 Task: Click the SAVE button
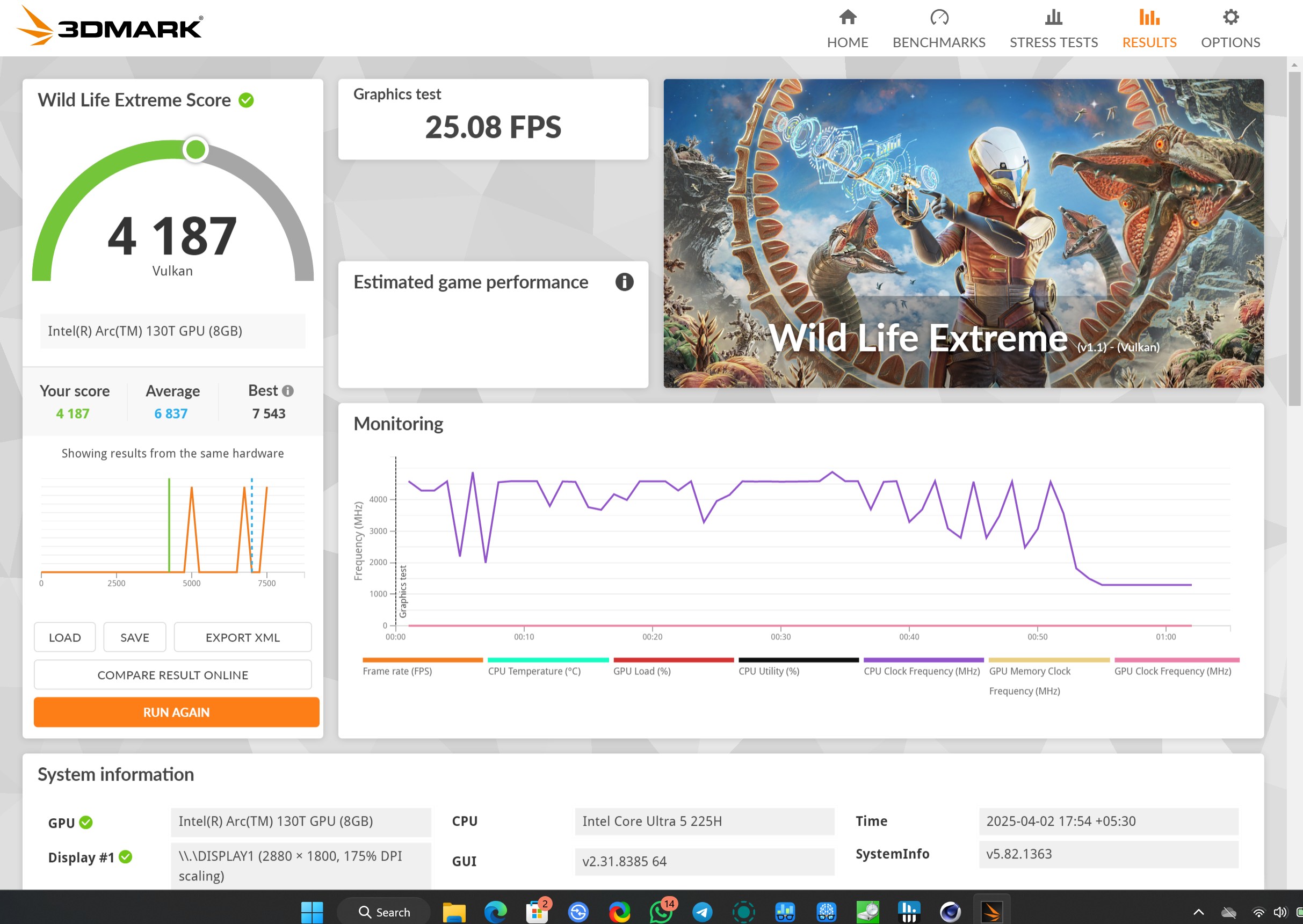pos(135,637)
